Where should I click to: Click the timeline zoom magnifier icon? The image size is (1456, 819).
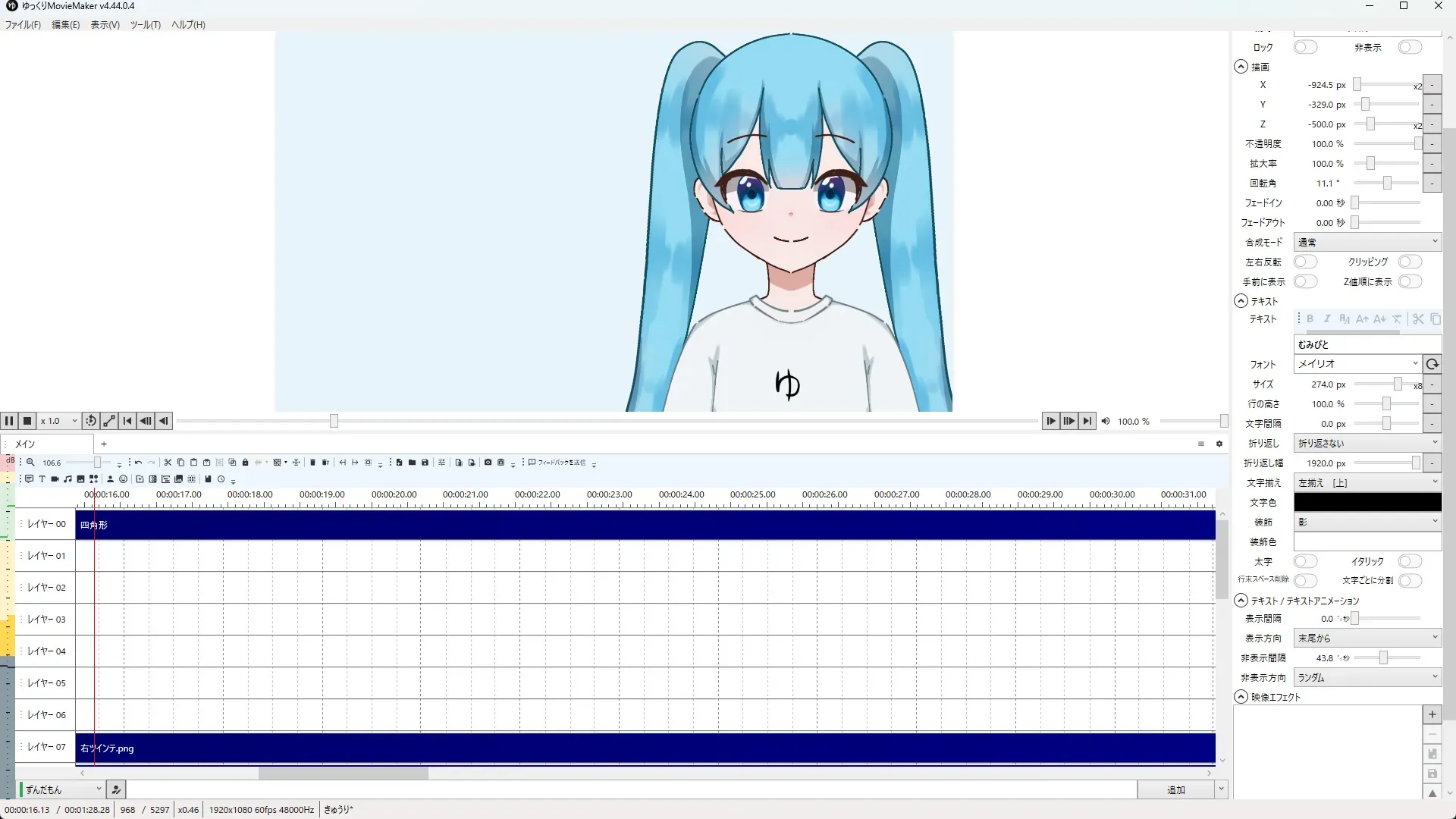30,463
